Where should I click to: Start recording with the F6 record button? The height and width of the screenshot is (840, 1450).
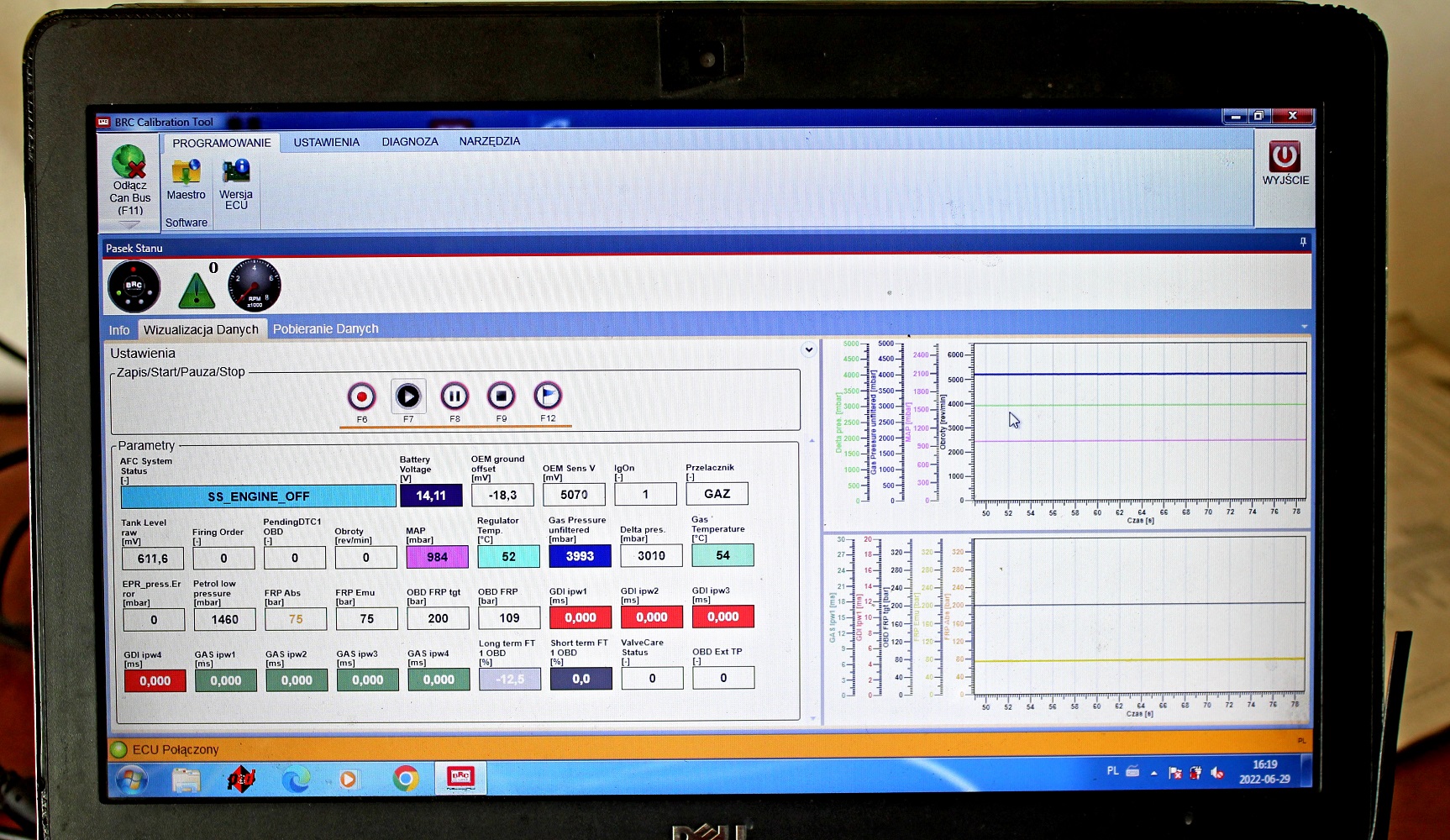(x=361, y=396)
